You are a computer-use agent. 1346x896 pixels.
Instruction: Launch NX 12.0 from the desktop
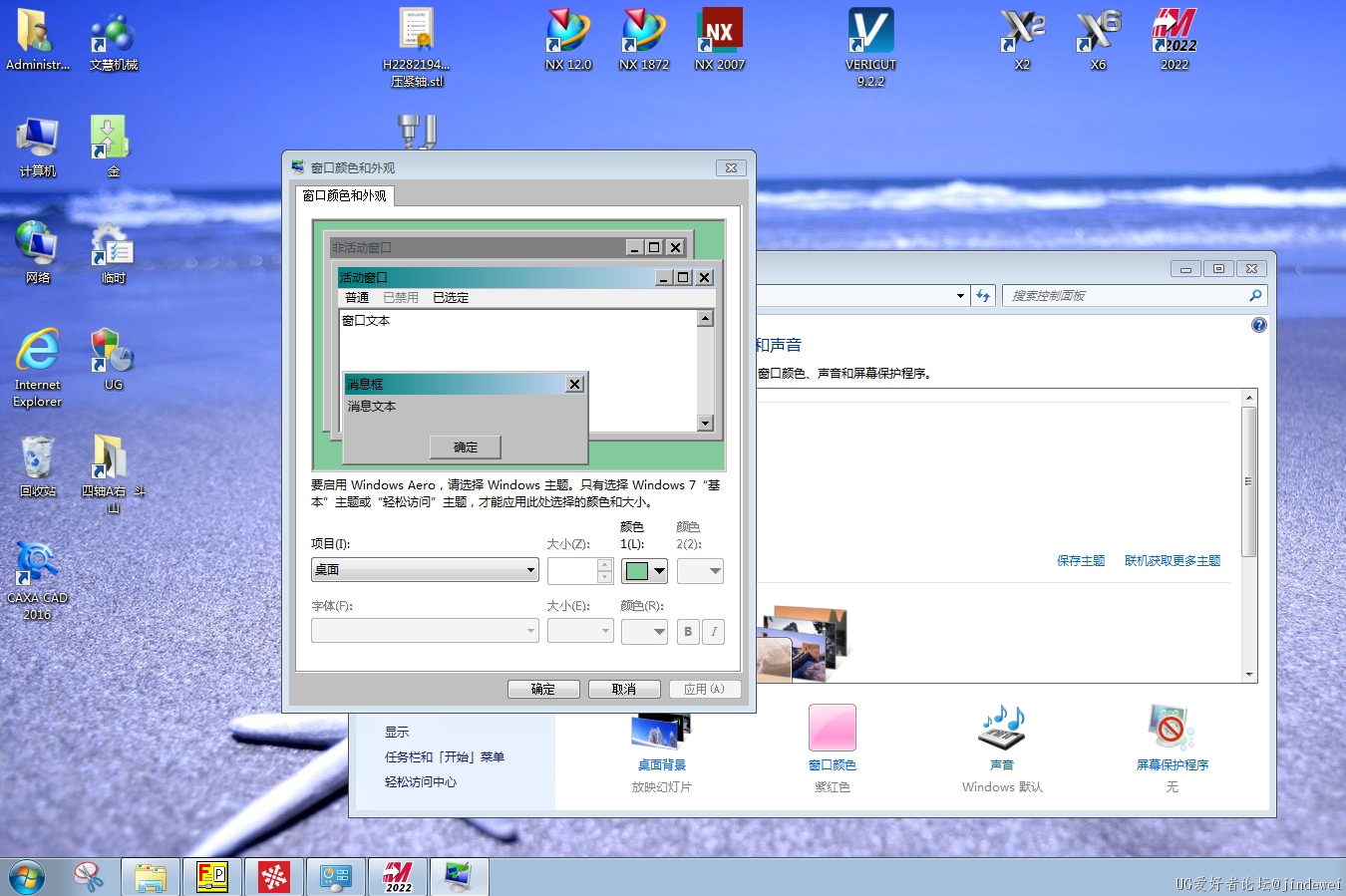pyautogui.click(x=568, y=40)
